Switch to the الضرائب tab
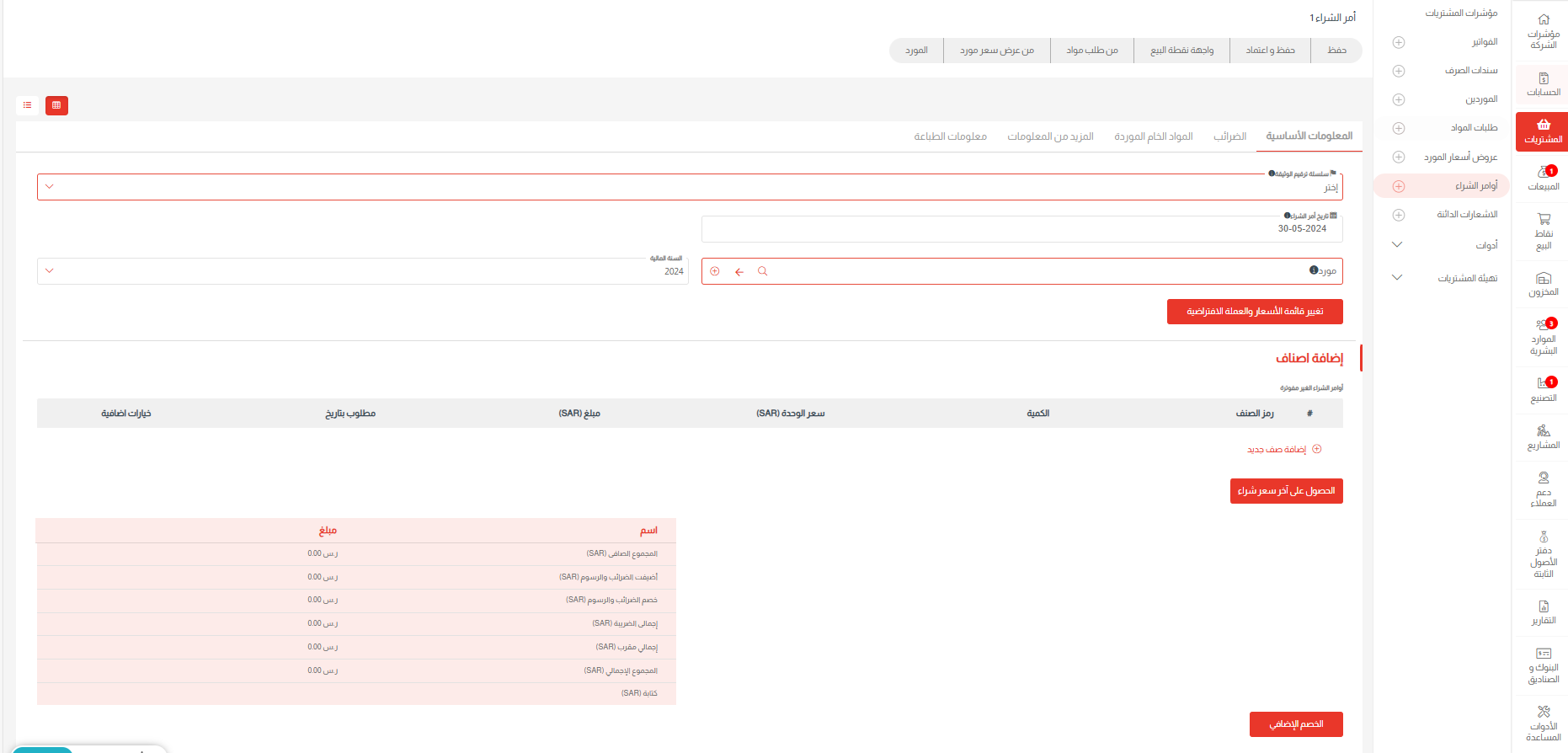The image size is (1568, 753). [1229, 136]
